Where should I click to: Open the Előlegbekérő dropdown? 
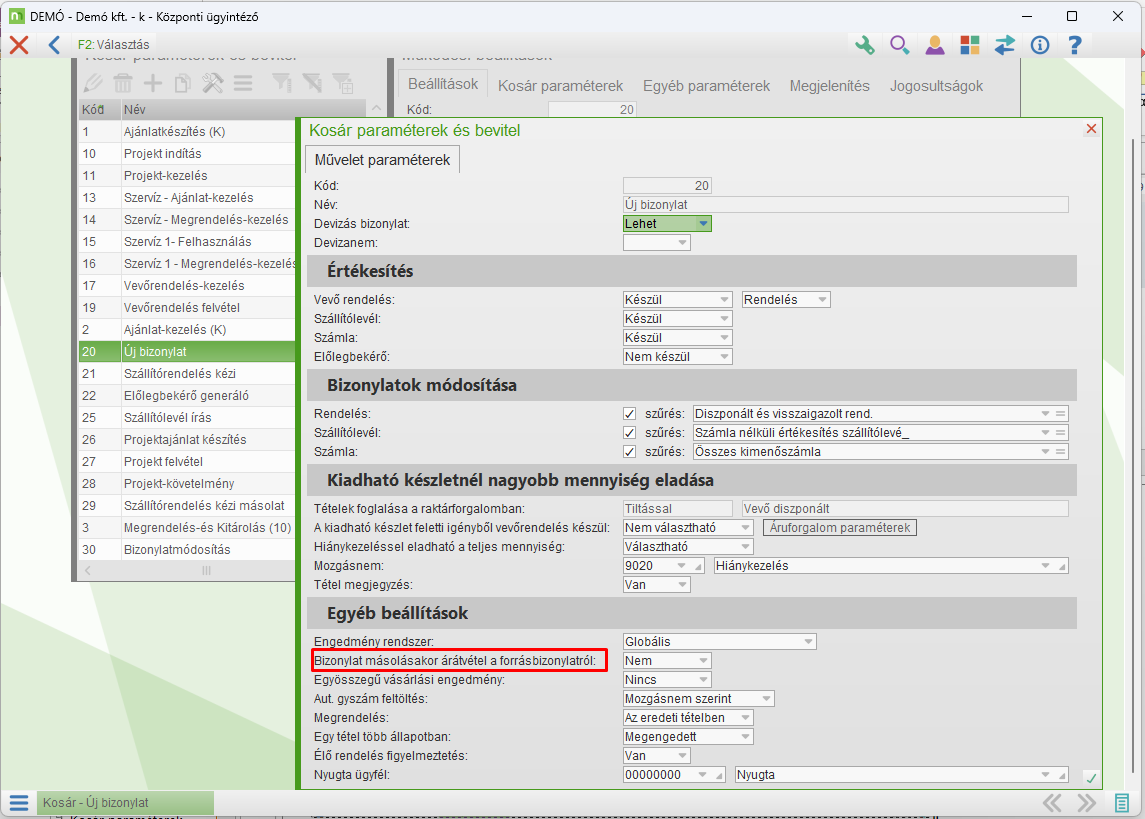(677, 357)
